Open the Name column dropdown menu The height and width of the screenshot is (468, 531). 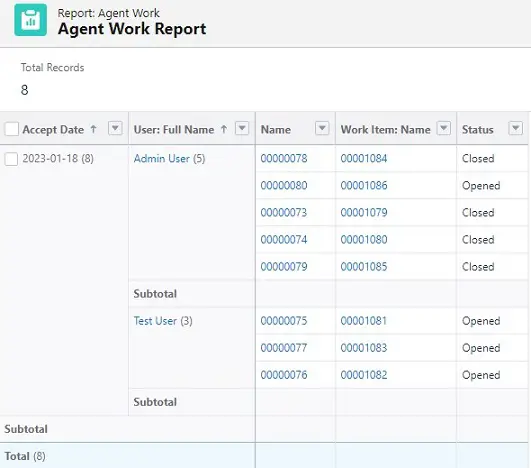[322, 128]
